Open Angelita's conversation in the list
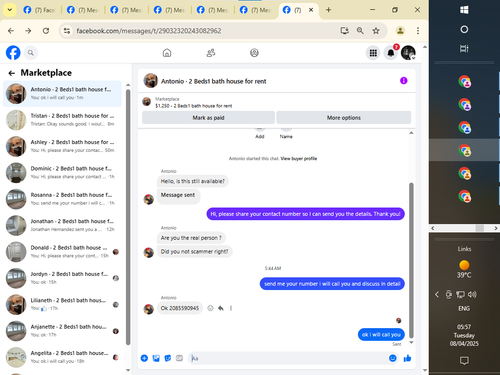 coord(62,357)
